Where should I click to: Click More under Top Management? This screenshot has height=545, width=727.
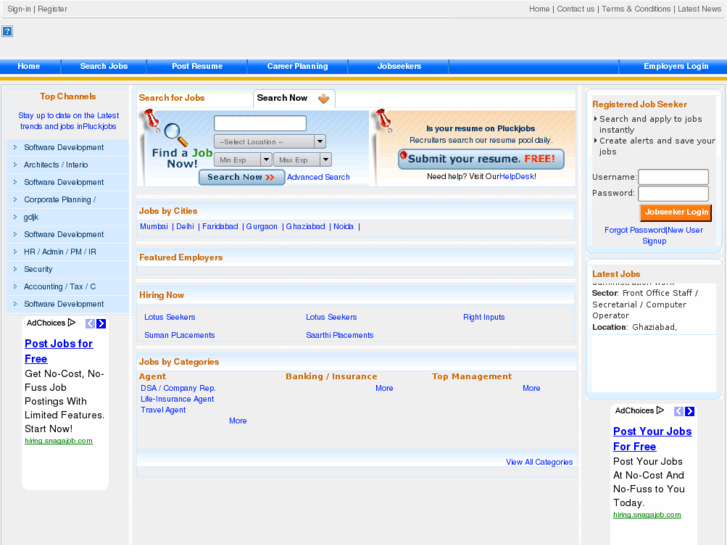tap(531, 388)
